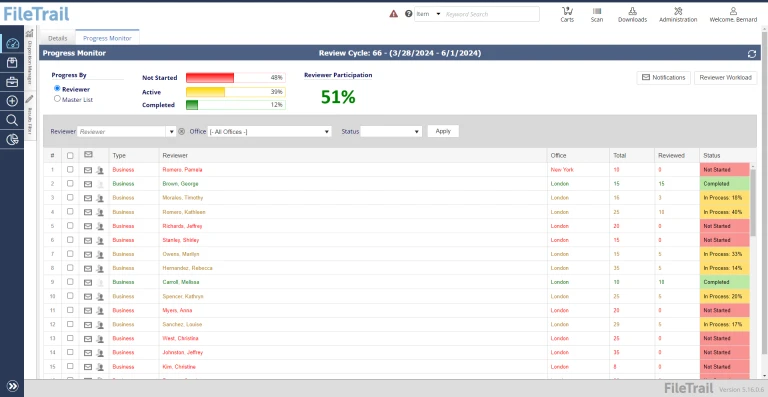The image size is (768, 397).
Task: Open the Welcome, Bernard user menu
Action: [733, 14]
